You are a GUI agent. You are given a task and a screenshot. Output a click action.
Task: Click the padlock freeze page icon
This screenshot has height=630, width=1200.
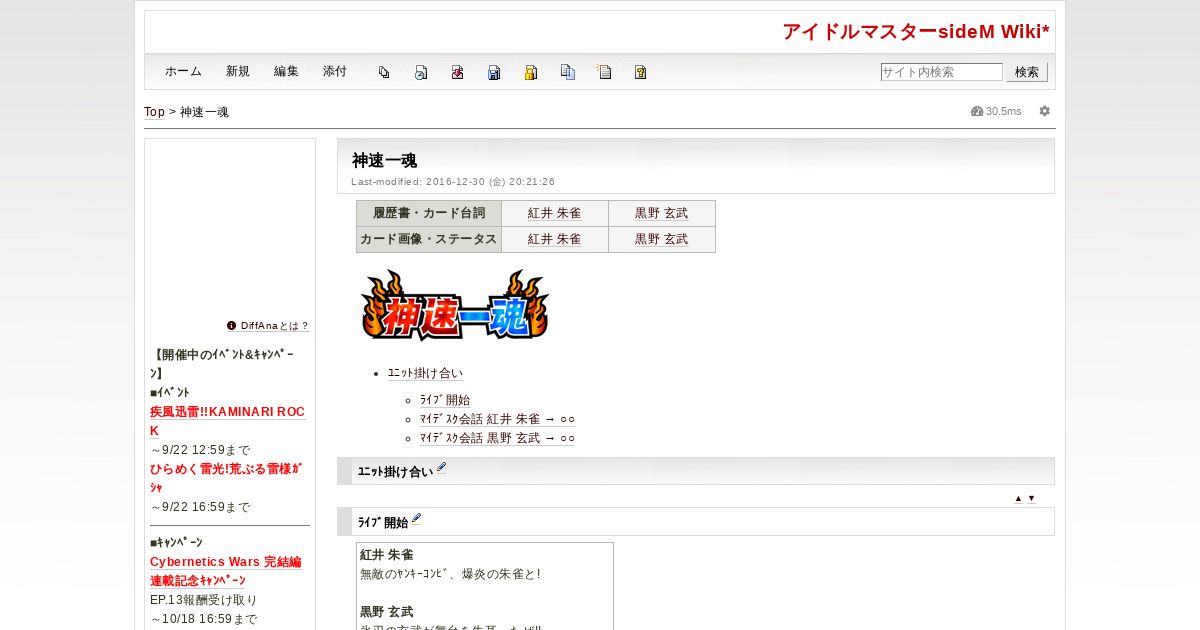[531, 72]
